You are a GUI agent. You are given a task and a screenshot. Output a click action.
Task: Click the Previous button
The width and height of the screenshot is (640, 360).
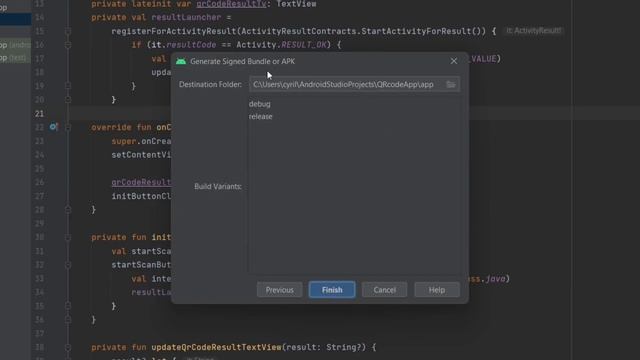coord(280,290)
